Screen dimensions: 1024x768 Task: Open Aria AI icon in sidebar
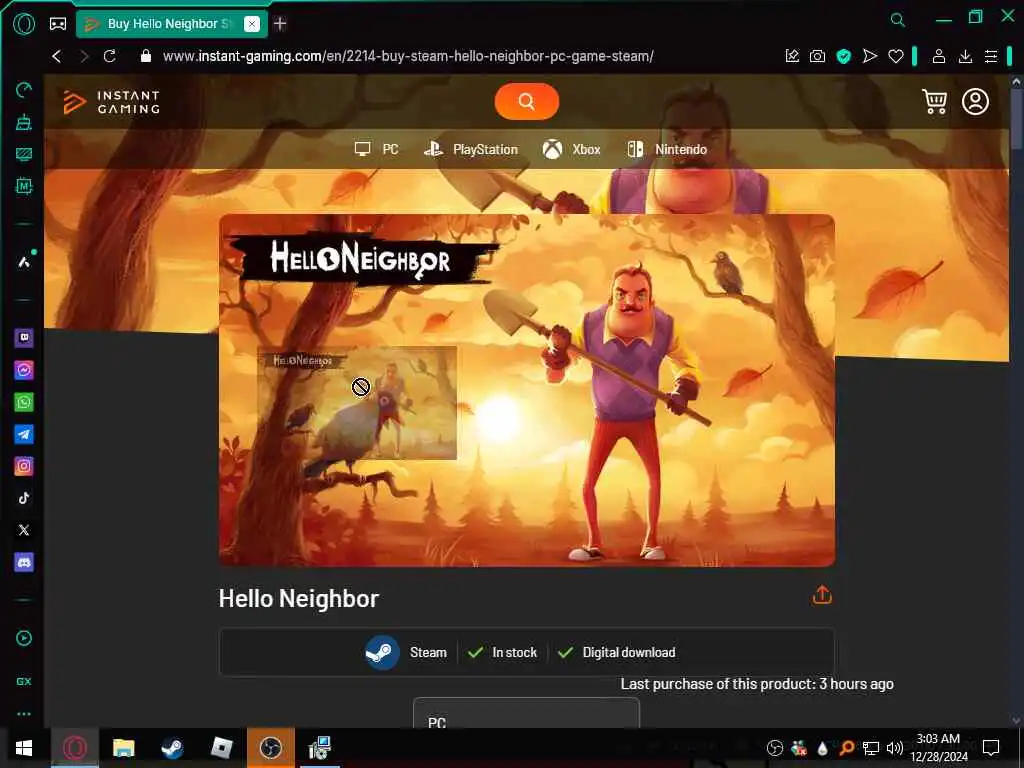tap(24, 262)
